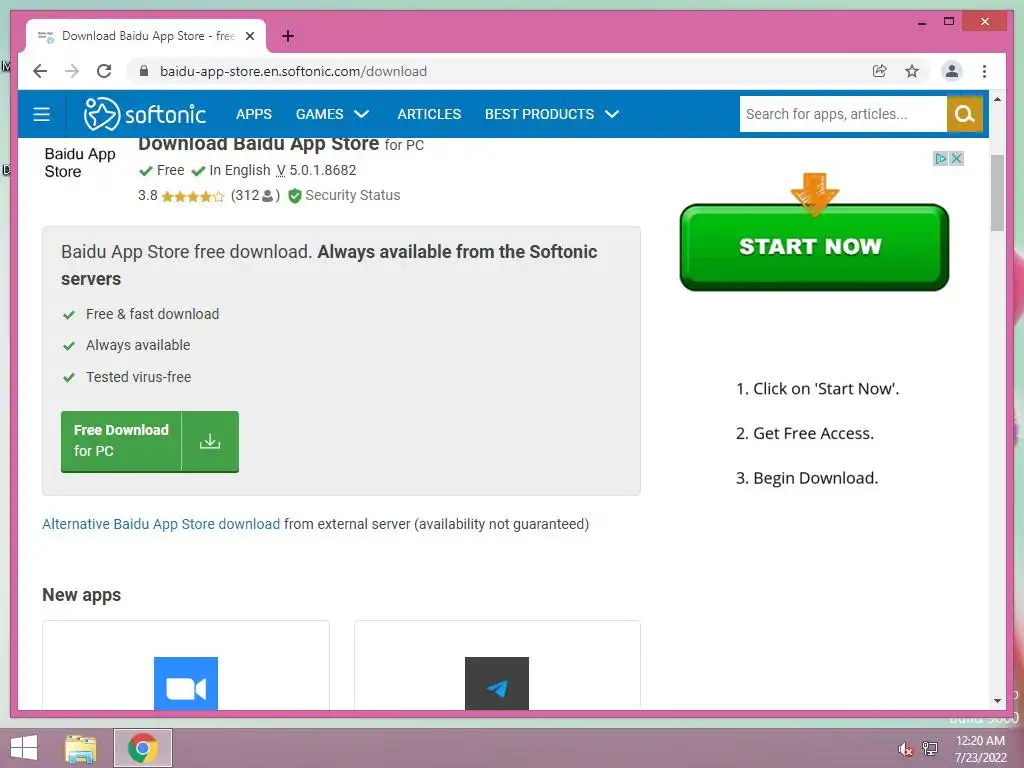This screenshot has width=1024, height=768.
Task: Click the AdChoices icon on the ad
Action: 940,158
